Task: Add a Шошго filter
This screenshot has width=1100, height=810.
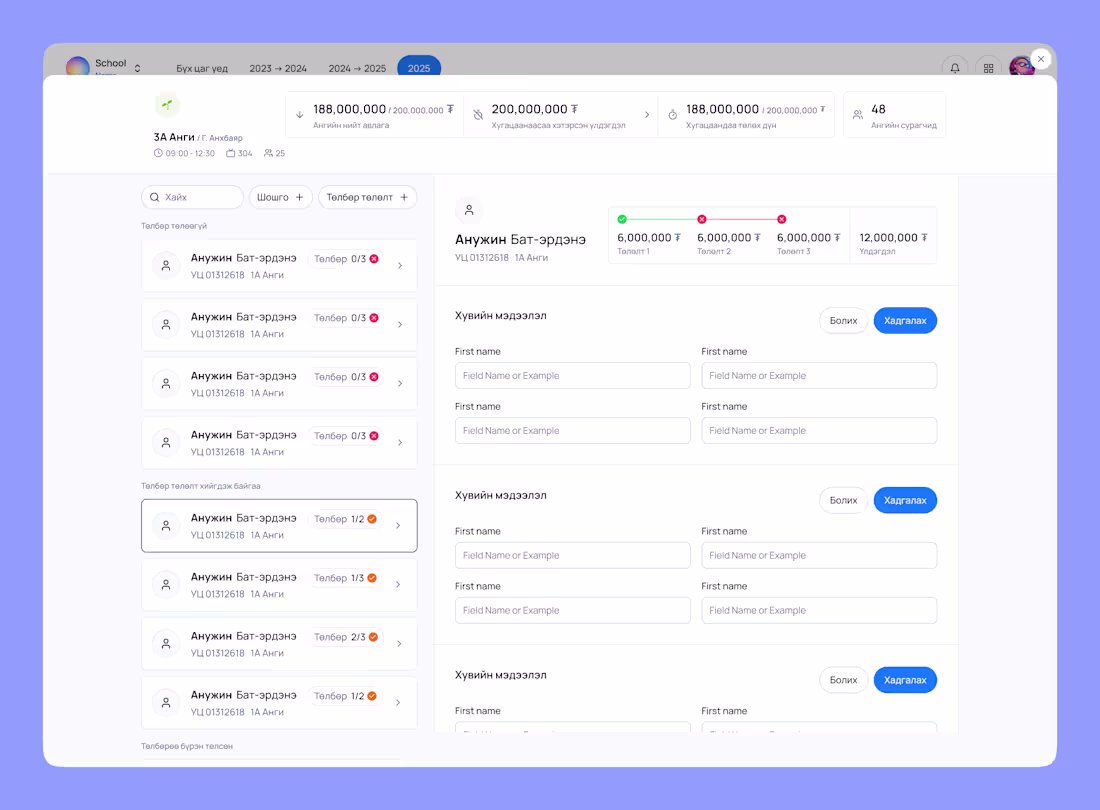Action: 281,197
